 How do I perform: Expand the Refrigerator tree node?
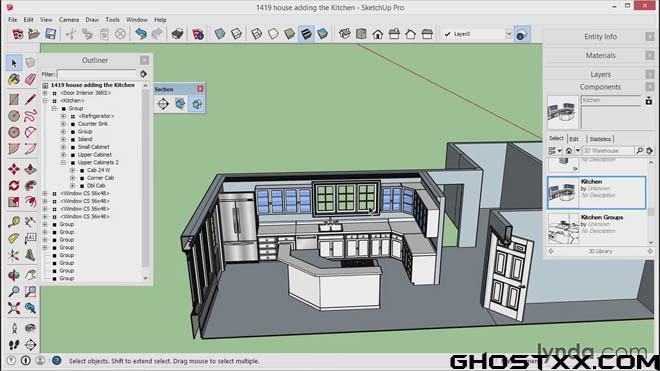[x=63, y=116]
